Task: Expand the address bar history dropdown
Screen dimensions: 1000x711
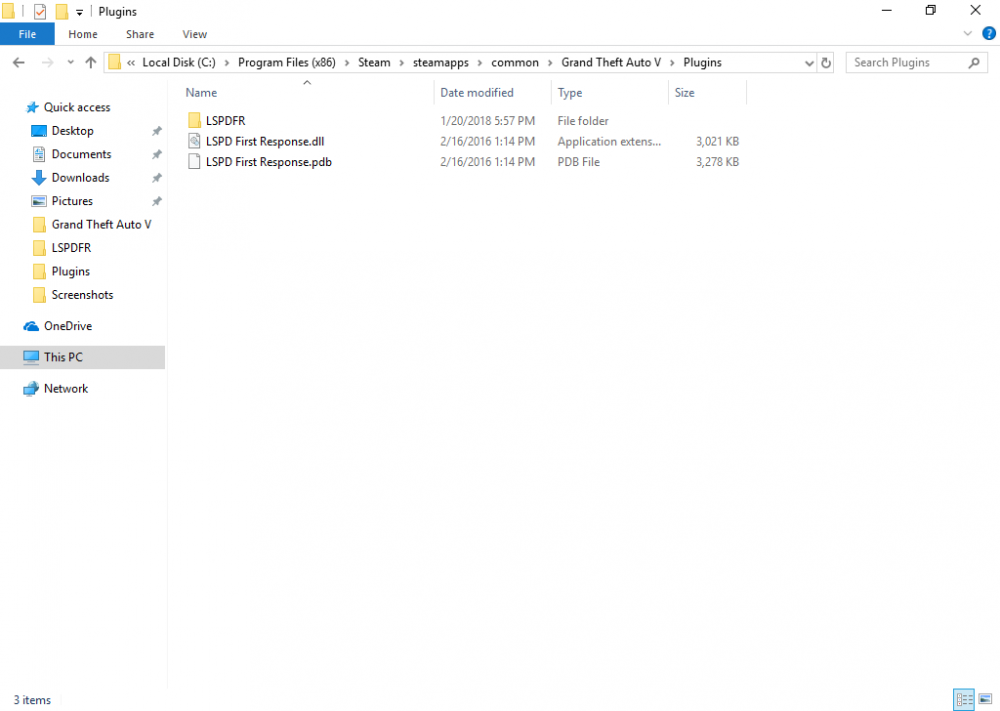Action: pos(809,62)
